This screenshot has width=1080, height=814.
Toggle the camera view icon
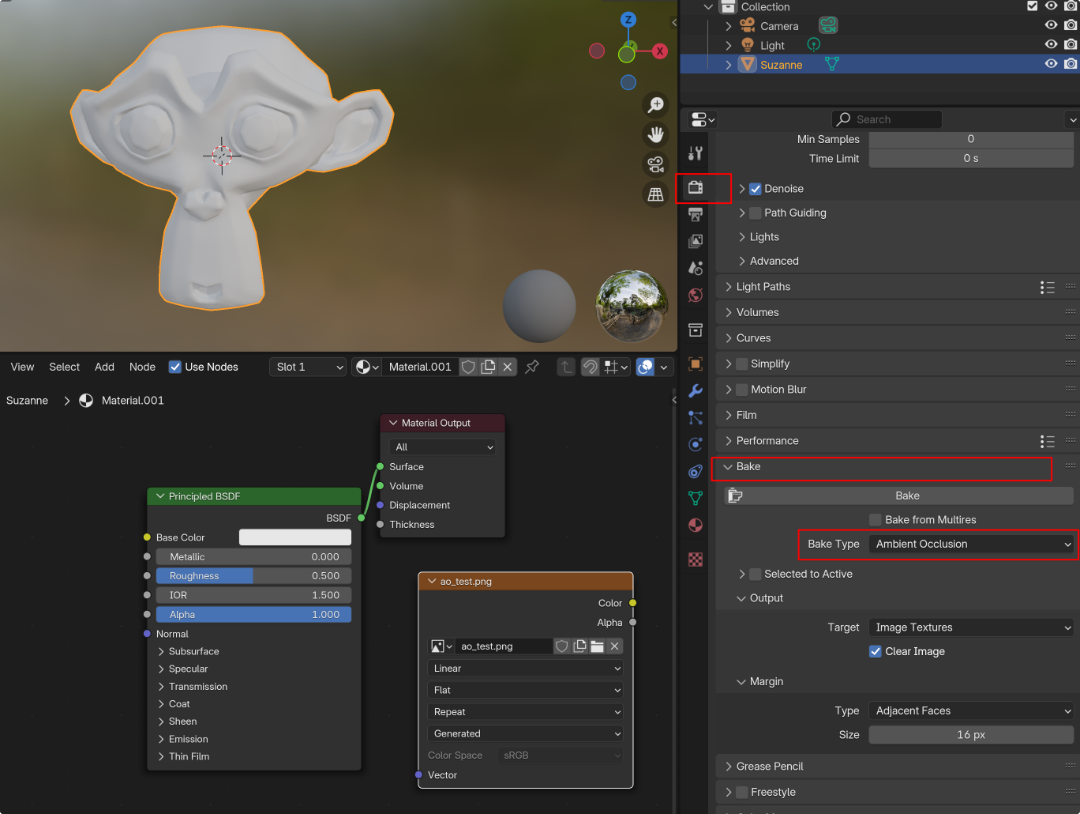pyautogui.click(x=656, y=164)
